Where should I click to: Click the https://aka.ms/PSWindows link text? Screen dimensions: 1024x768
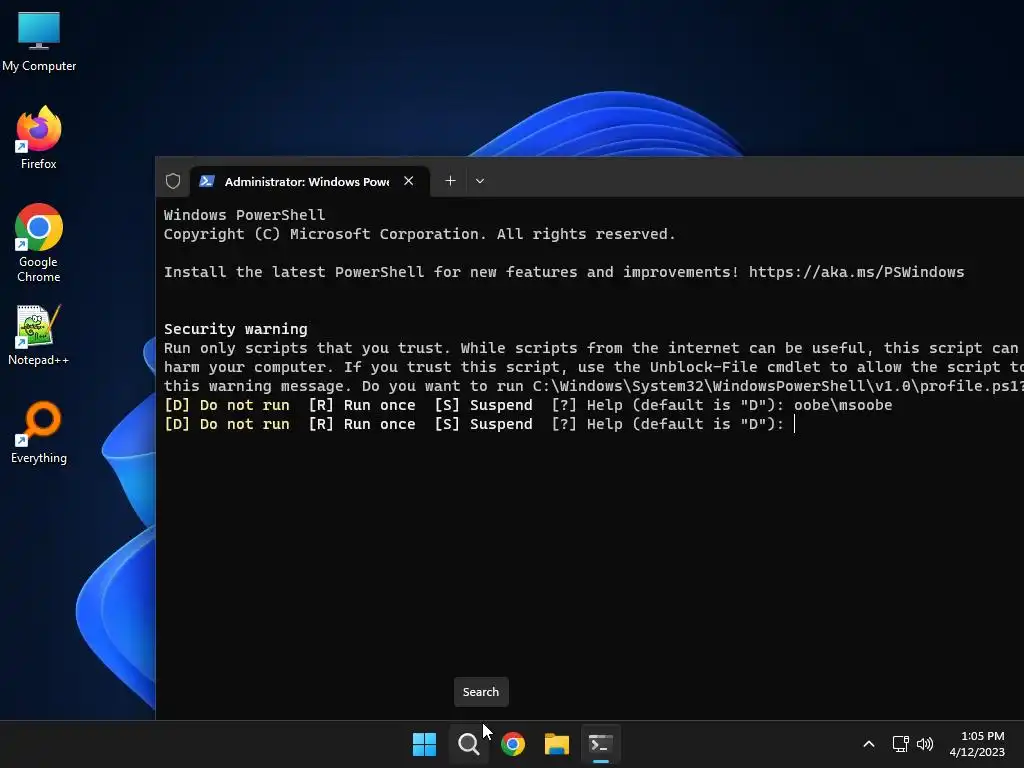[856, 272]
